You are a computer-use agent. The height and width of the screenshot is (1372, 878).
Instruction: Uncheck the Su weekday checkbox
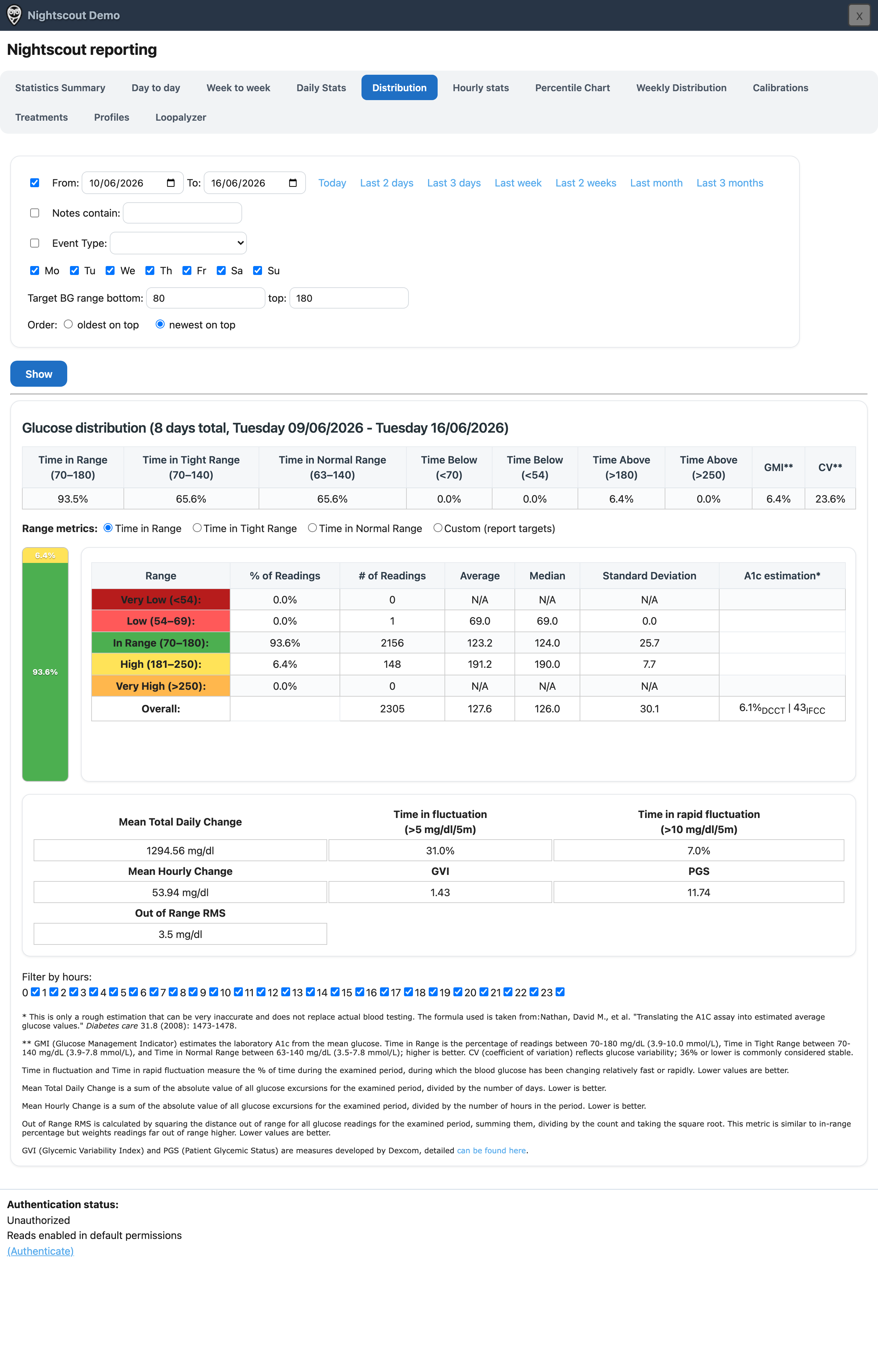click(258, 270)
